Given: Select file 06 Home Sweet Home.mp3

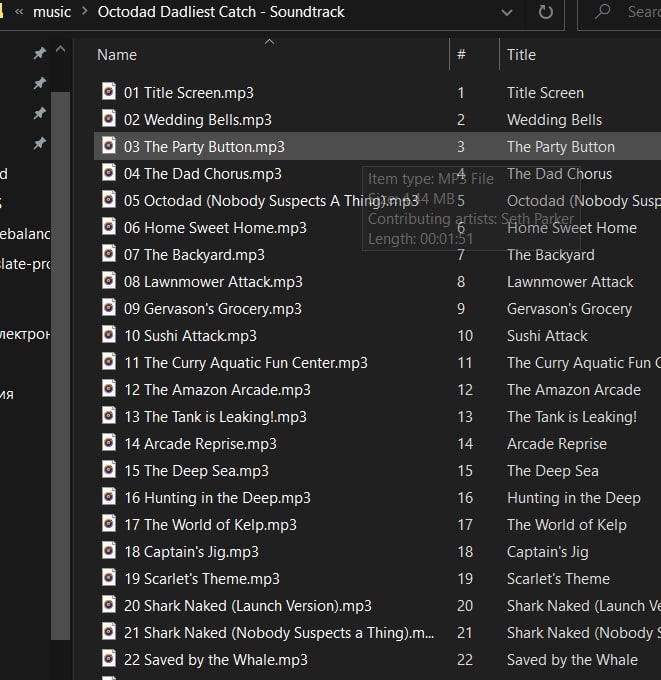Looking at the screenshot, I should (x=215, y=228).
